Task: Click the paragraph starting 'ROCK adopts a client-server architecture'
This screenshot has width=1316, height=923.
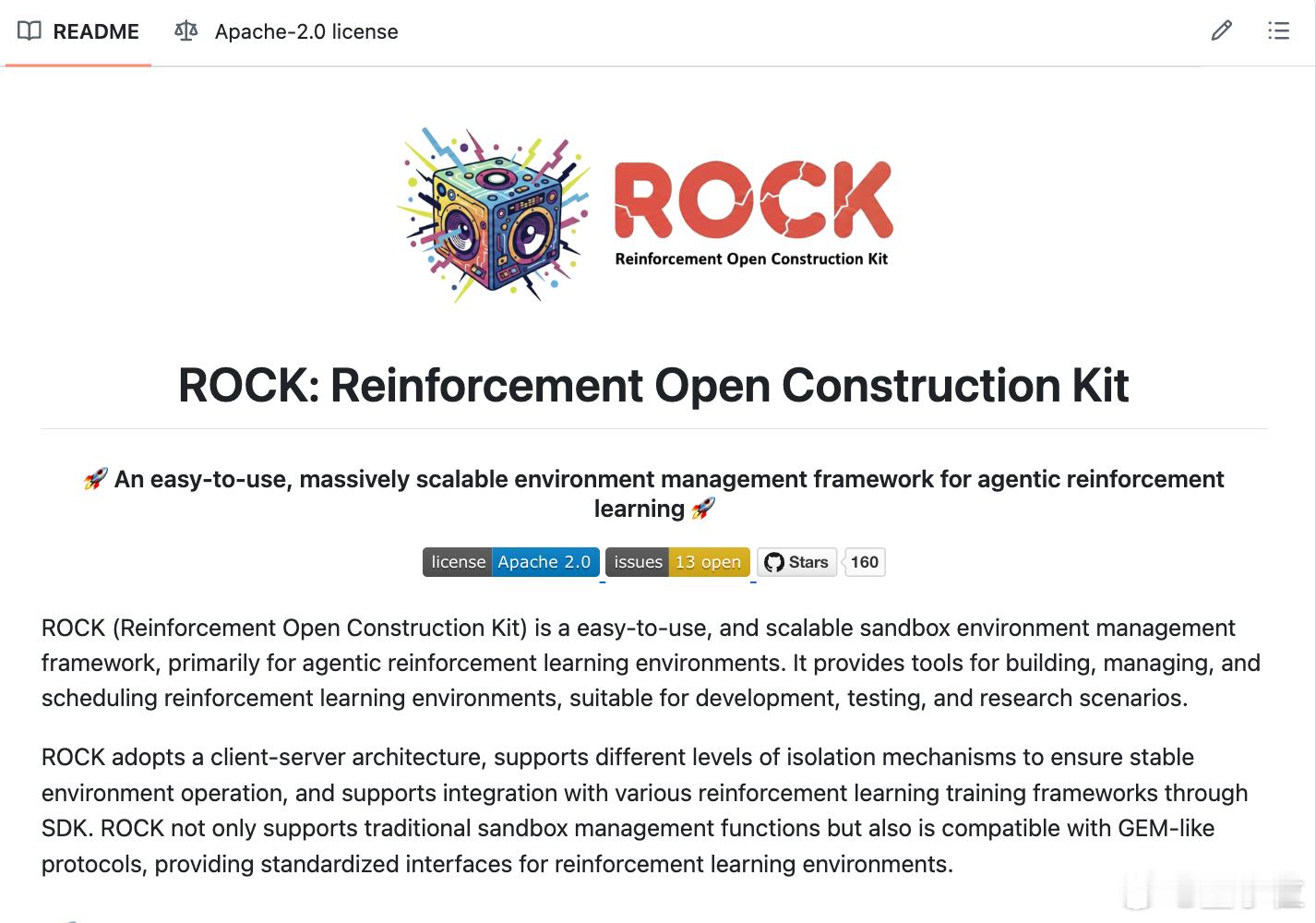Action: click(644, 810)
